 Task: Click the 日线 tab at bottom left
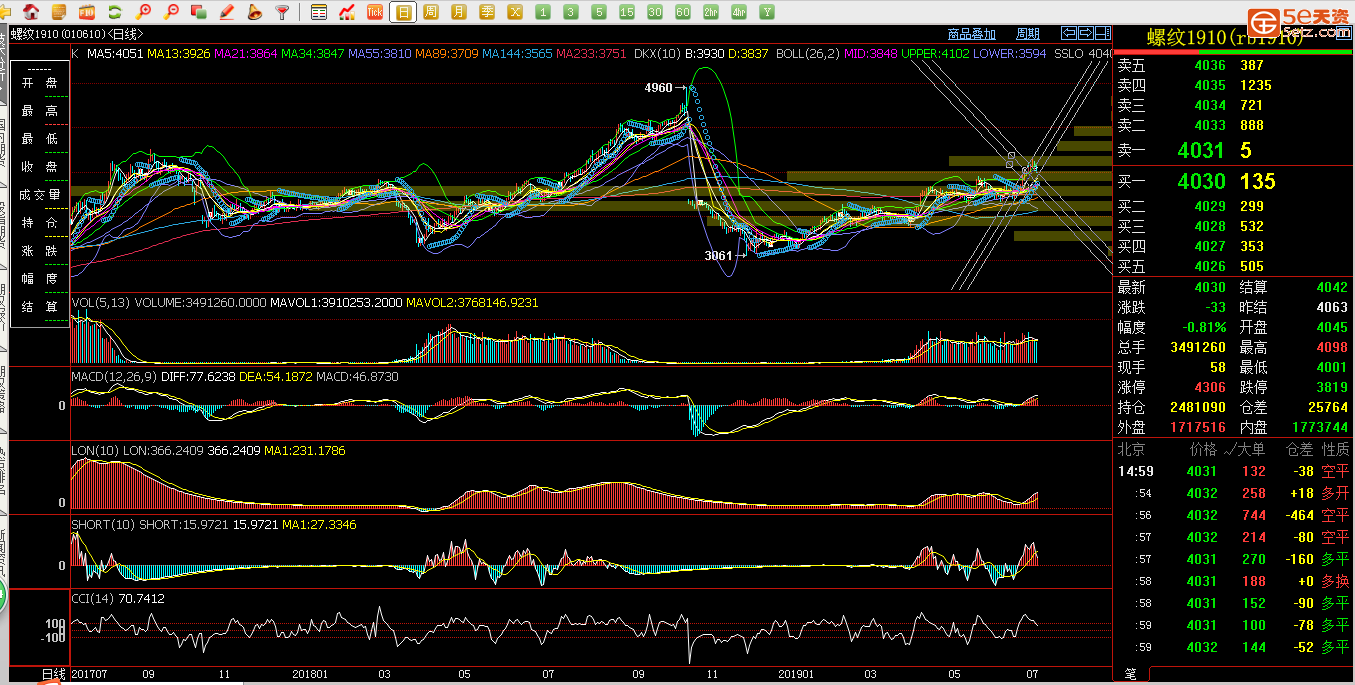[53, 675]
